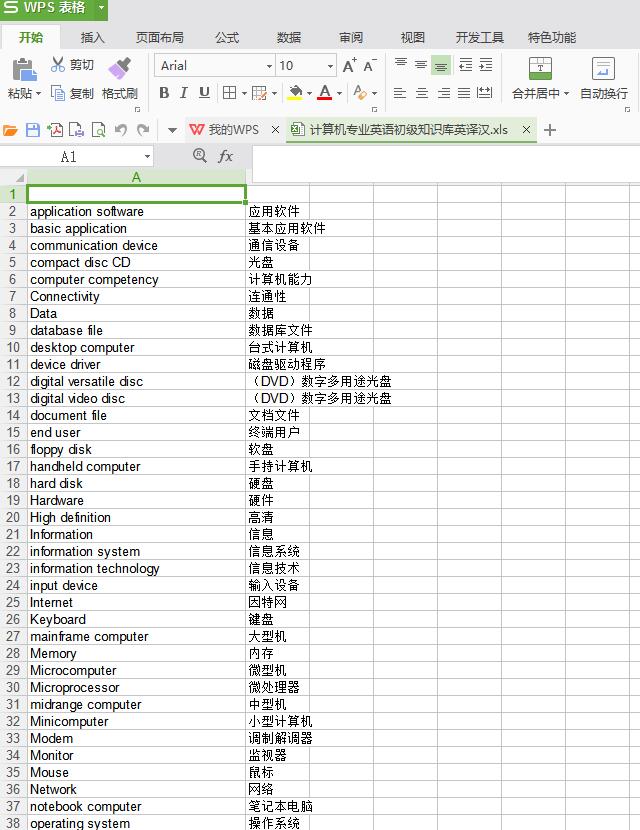Viewport: 640px width, 830px height.
Task: Switch to the 数据 ribbon tab
Action: (289, 38)
